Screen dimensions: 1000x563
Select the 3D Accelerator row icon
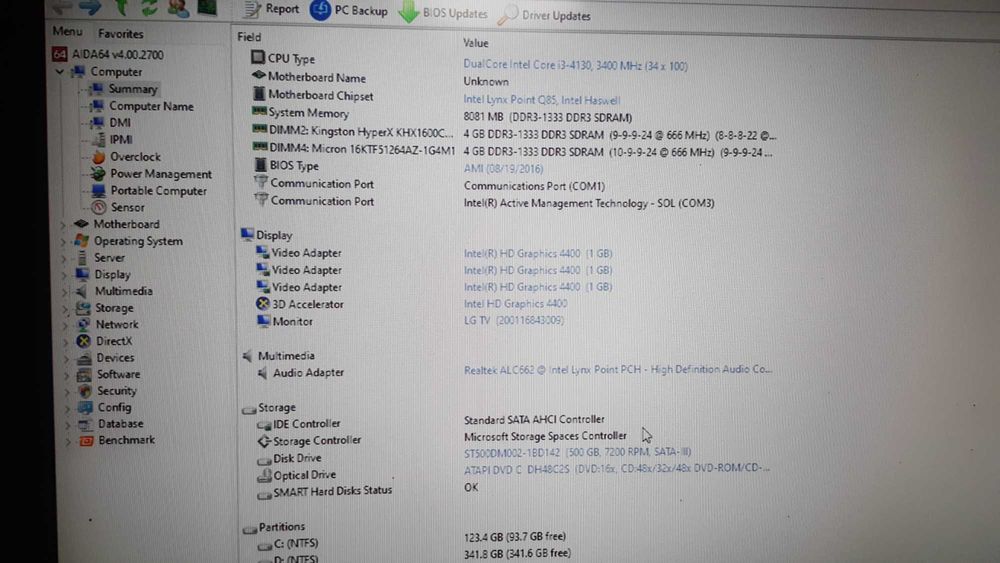(x=263, y=303)
